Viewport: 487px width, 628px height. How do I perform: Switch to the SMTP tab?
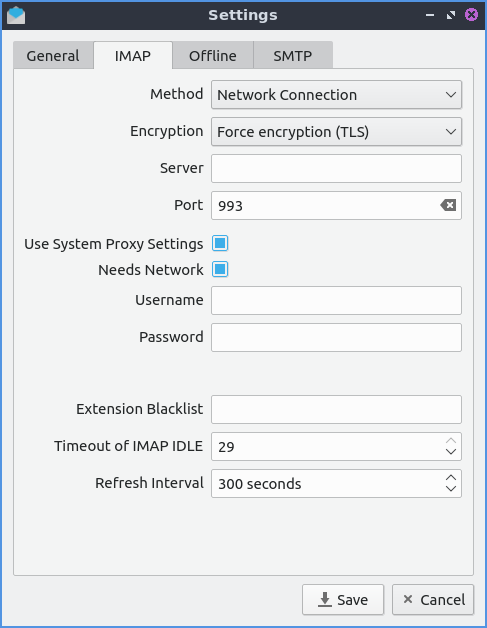tap(293, 56)
